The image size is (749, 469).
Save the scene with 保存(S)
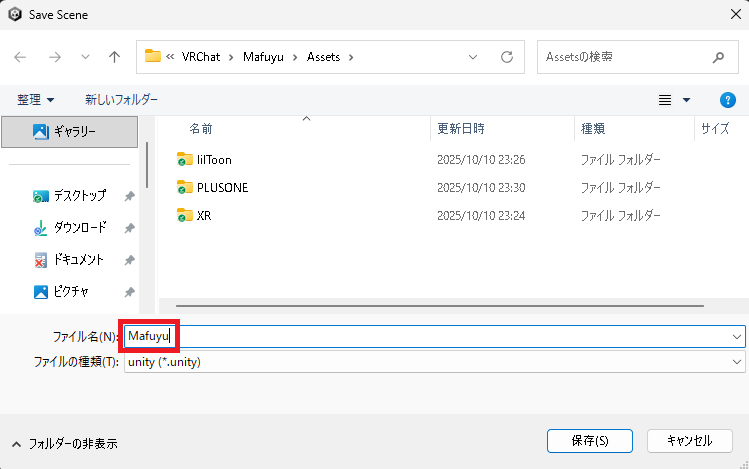(590, 441)
